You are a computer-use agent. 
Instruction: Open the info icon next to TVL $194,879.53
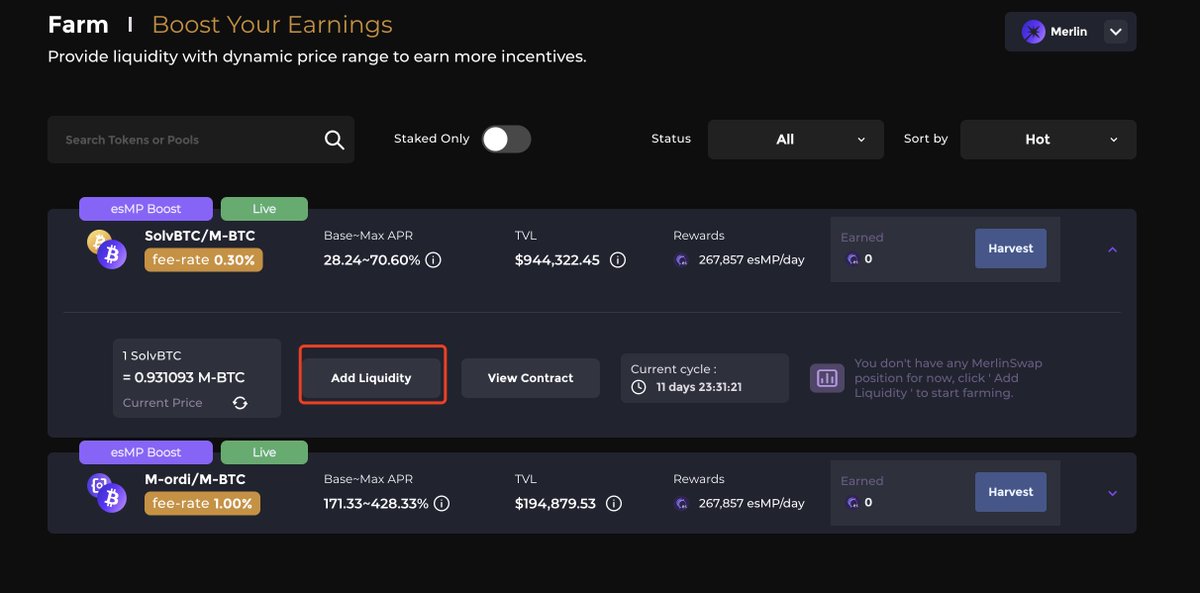pos(614,504)
